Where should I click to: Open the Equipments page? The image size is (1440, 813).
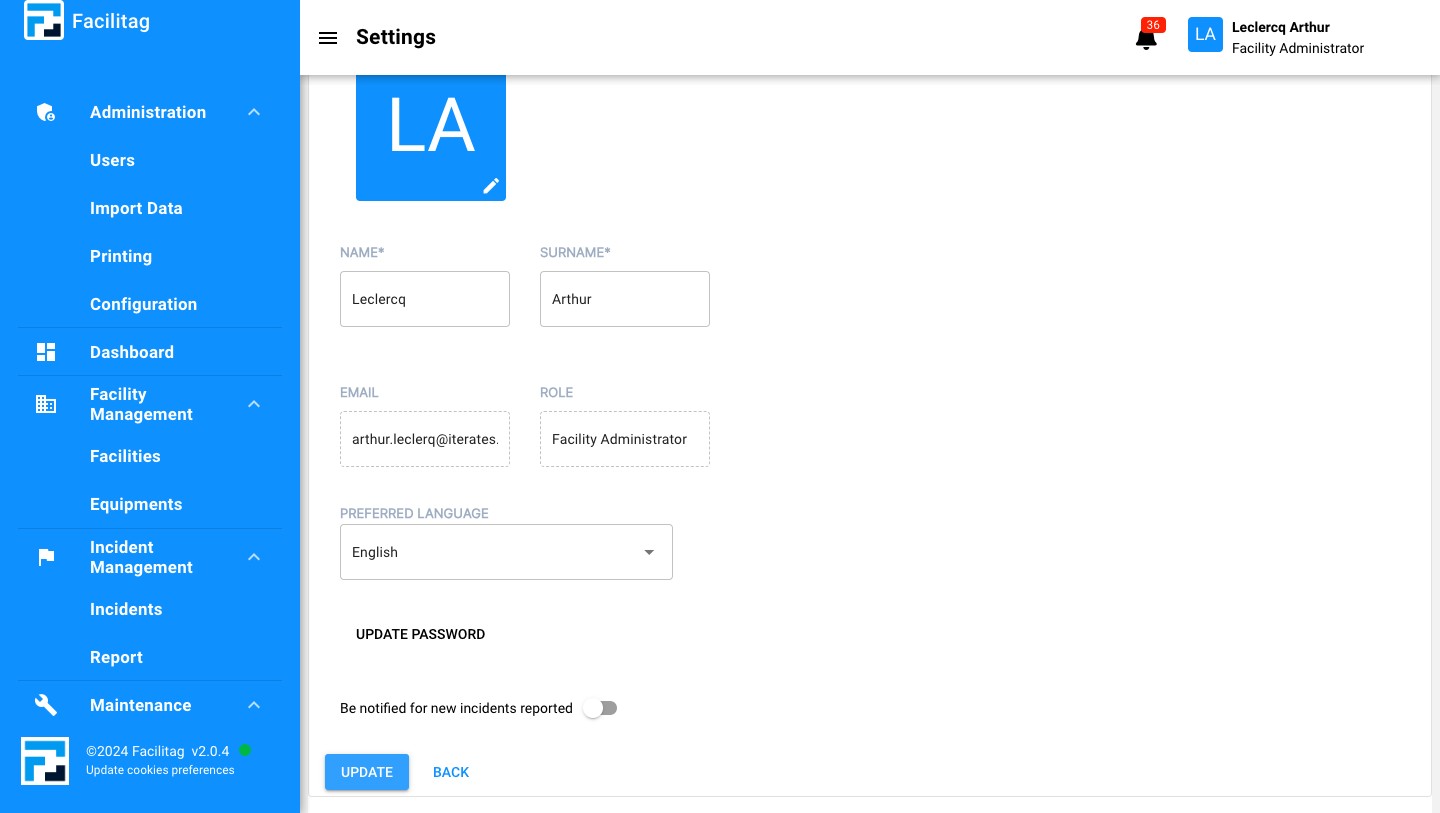(136, 504)
